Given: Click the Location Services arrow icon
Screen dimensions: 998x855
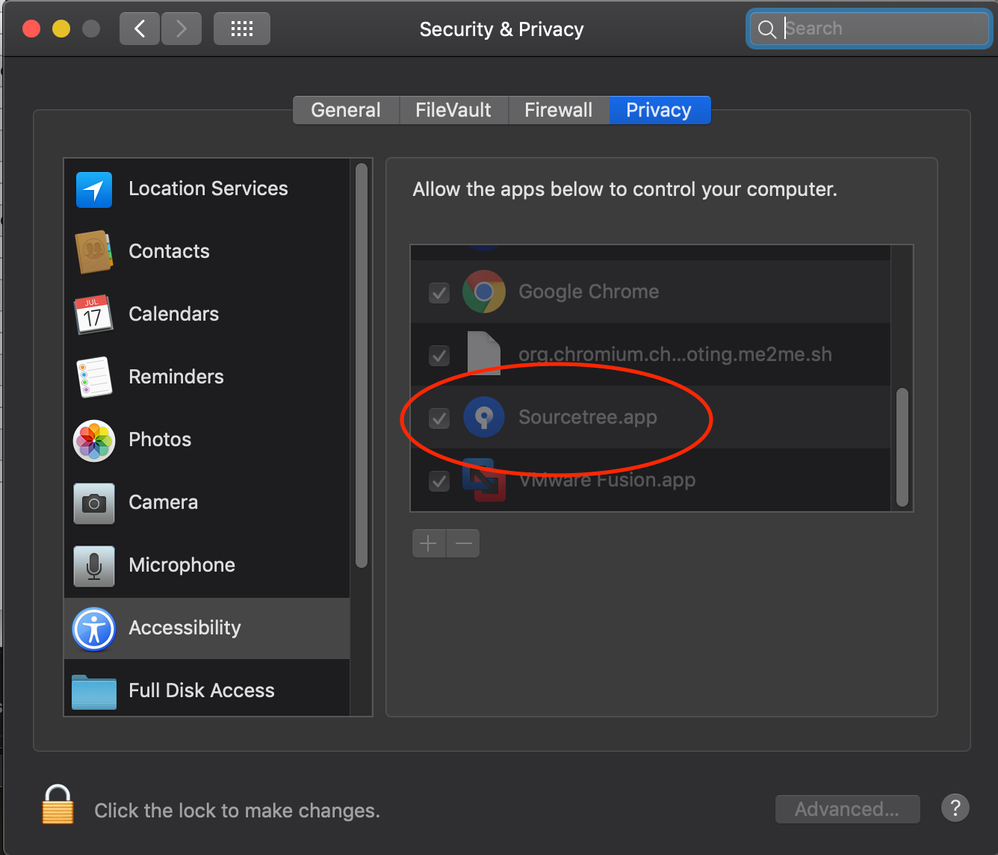Looking at the screenshot, I should [94, 190].
